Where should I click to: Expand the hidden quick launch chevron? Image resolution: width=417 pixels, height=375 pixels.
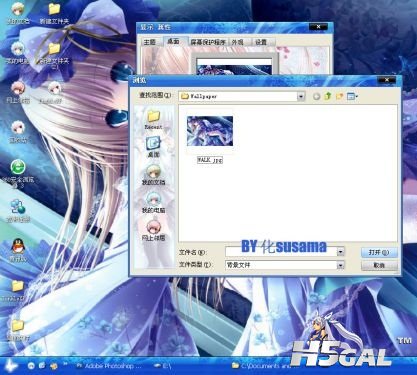(x=64, y=364)
